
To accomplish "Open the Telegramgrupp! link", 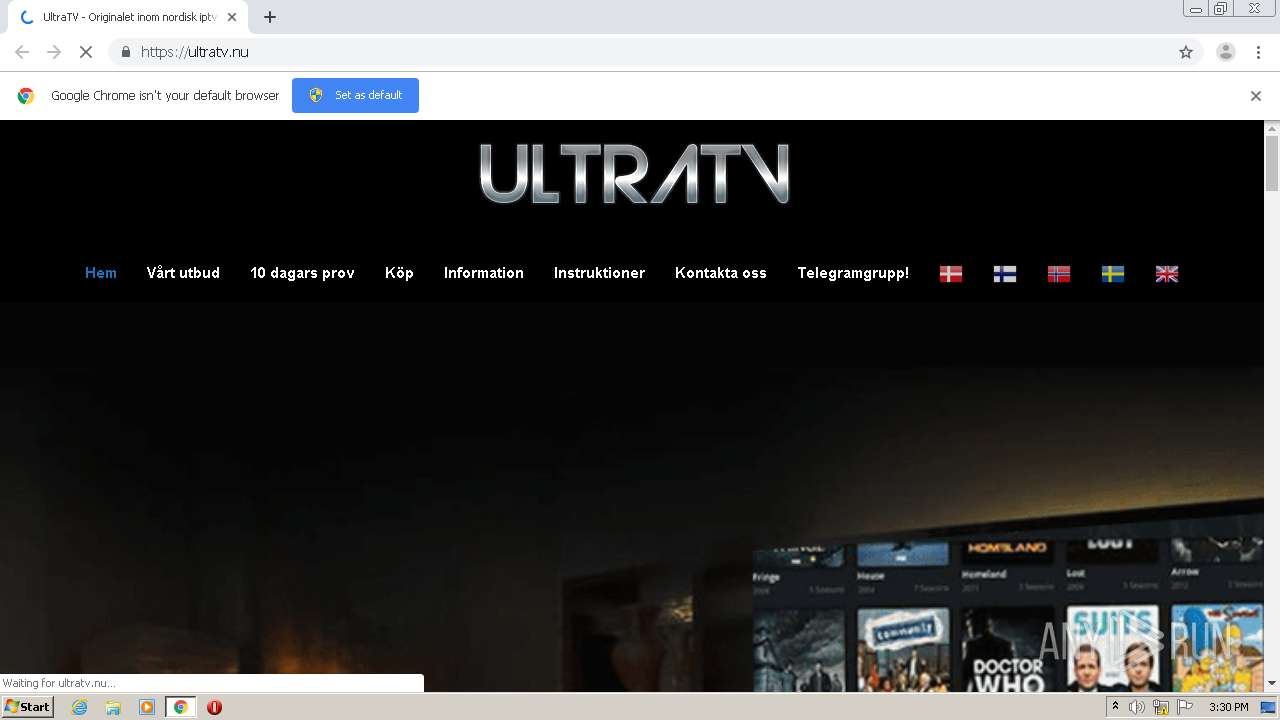I will coord(853,273).
